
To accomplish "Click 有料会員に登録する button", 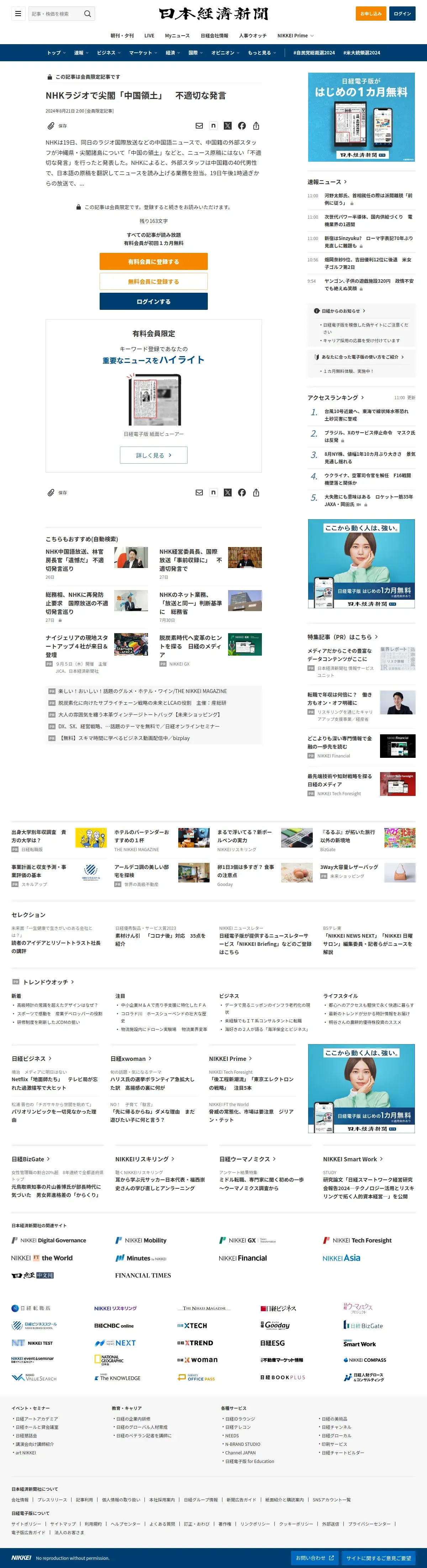I will click(x=153, y=261).
